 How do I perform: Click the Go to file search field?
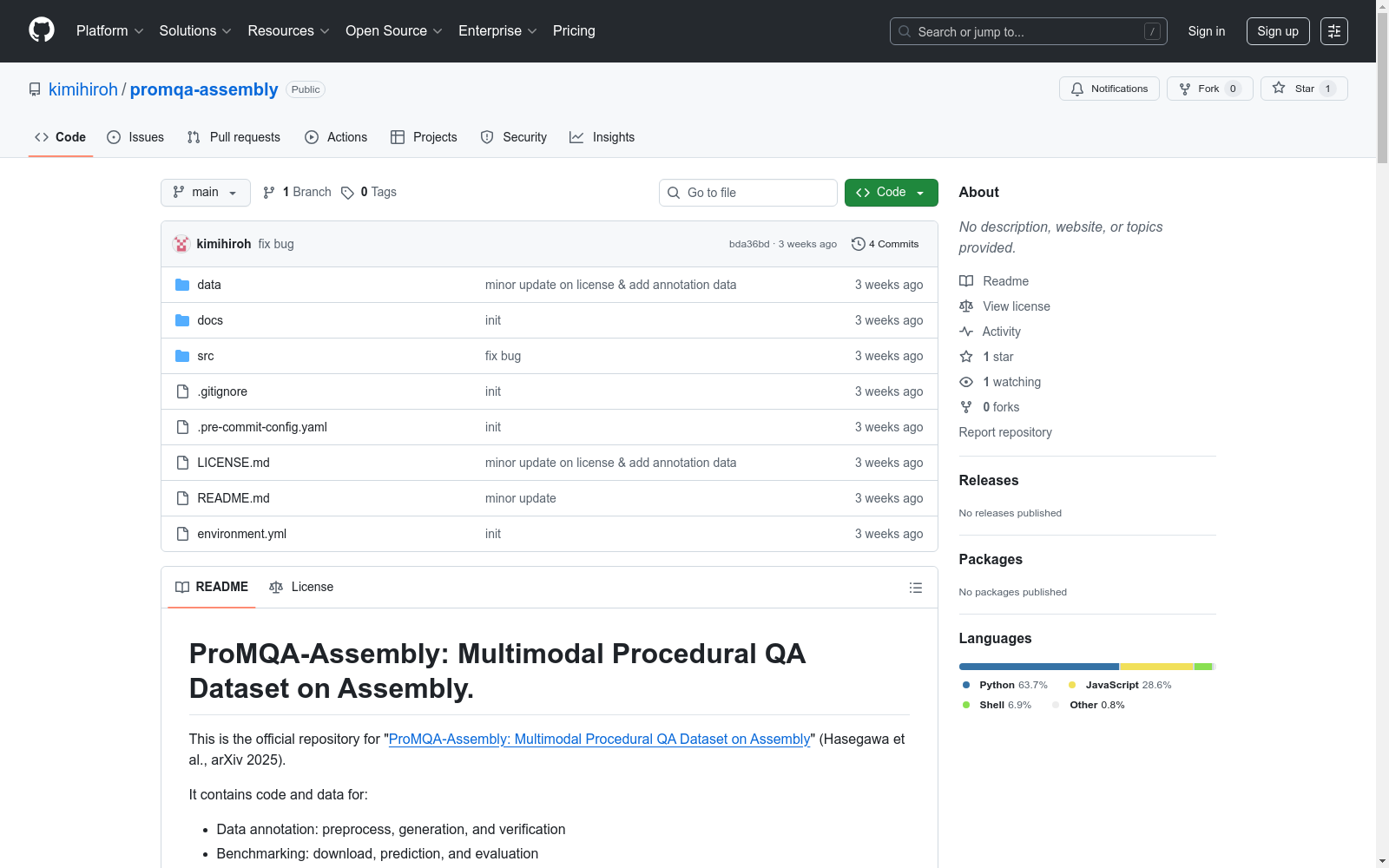(x=748, y=193)
